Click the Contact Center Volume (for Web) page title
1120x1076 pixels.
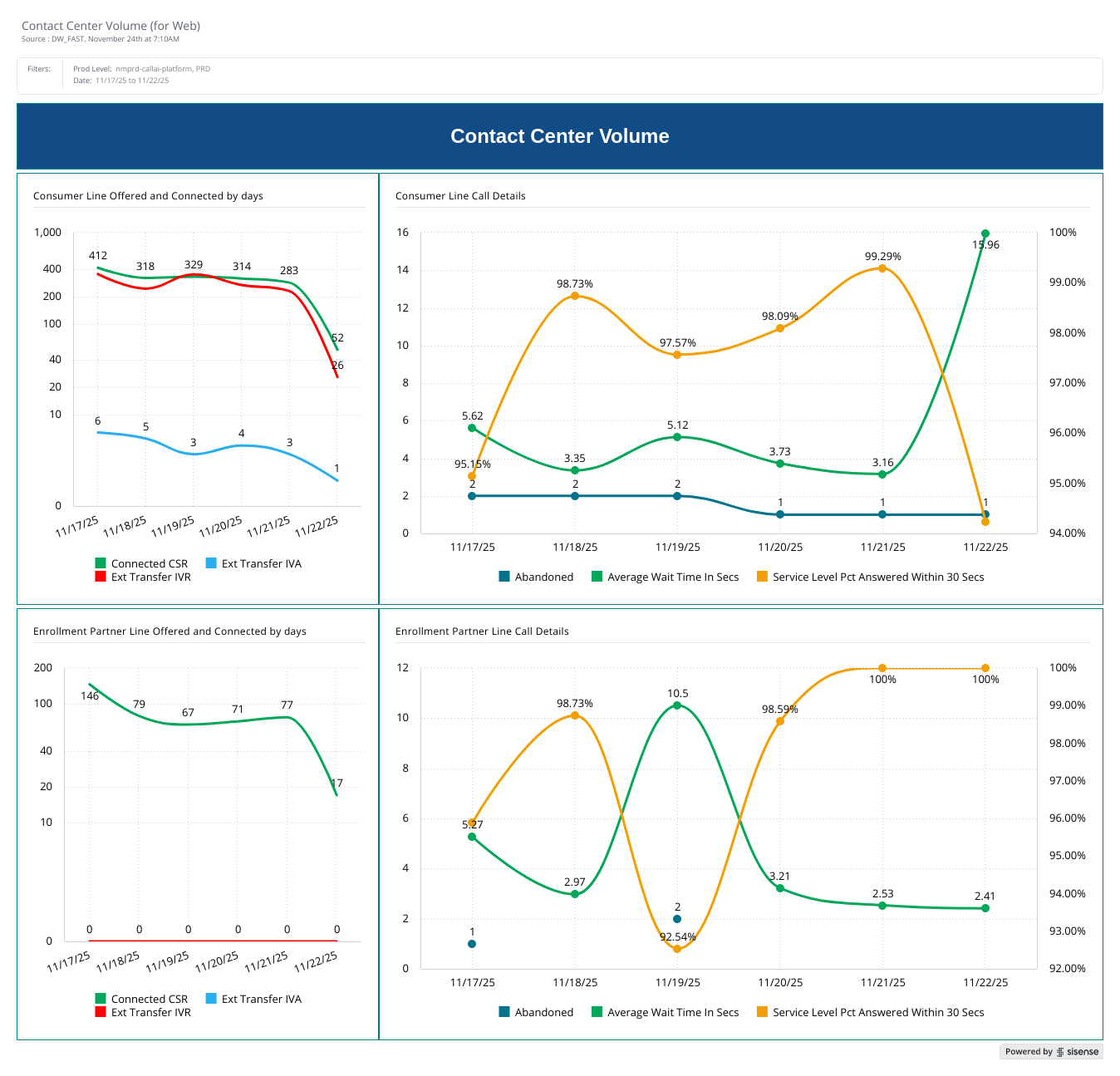pos(111,26)
